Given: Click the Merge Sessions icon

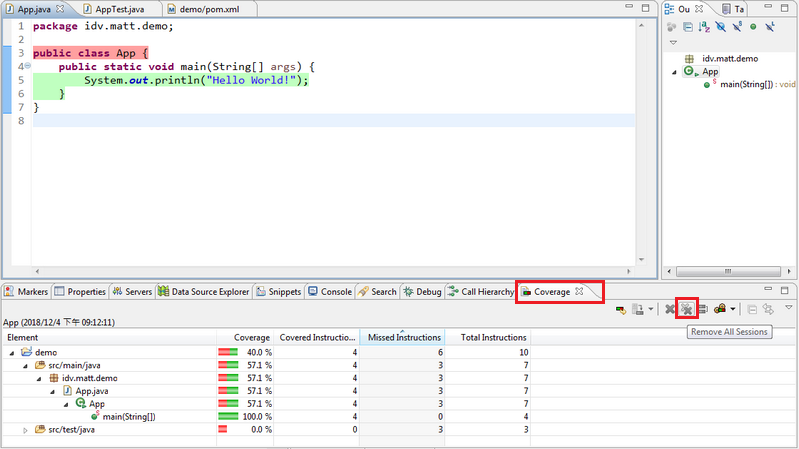Looking at the screenshot, I should (x=702, y=310).
